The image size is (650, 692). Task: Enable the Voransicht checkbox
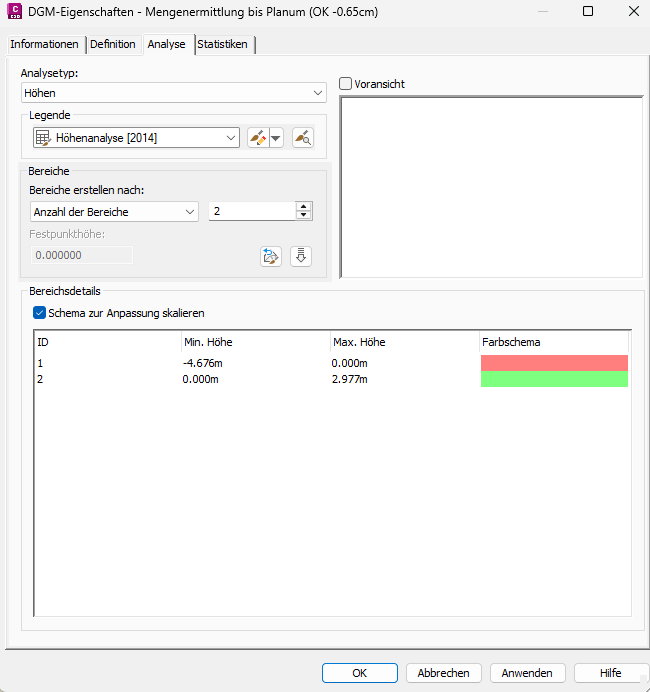point(346,84)
